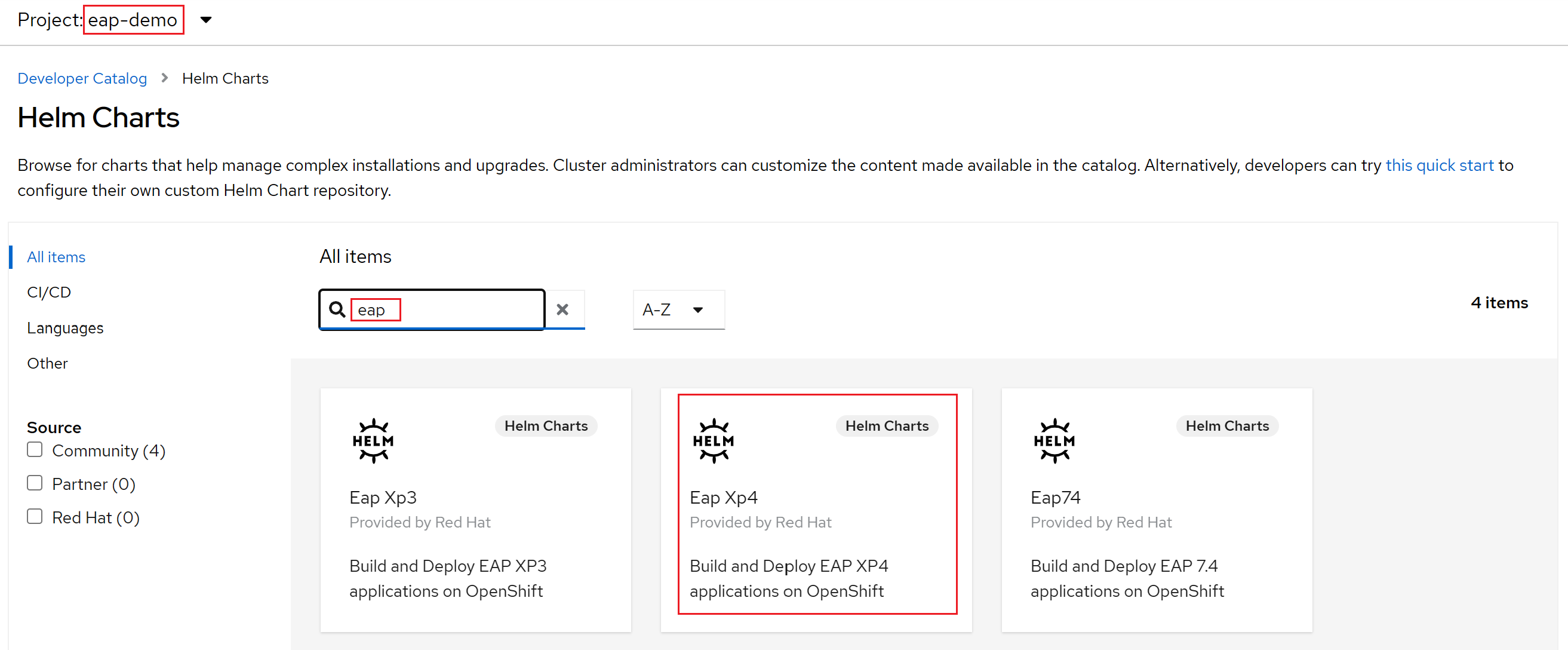Click the Developer Catalog breadcrumb link
1568x650 pixels.
pyautogui.click(x=82, y=79)
